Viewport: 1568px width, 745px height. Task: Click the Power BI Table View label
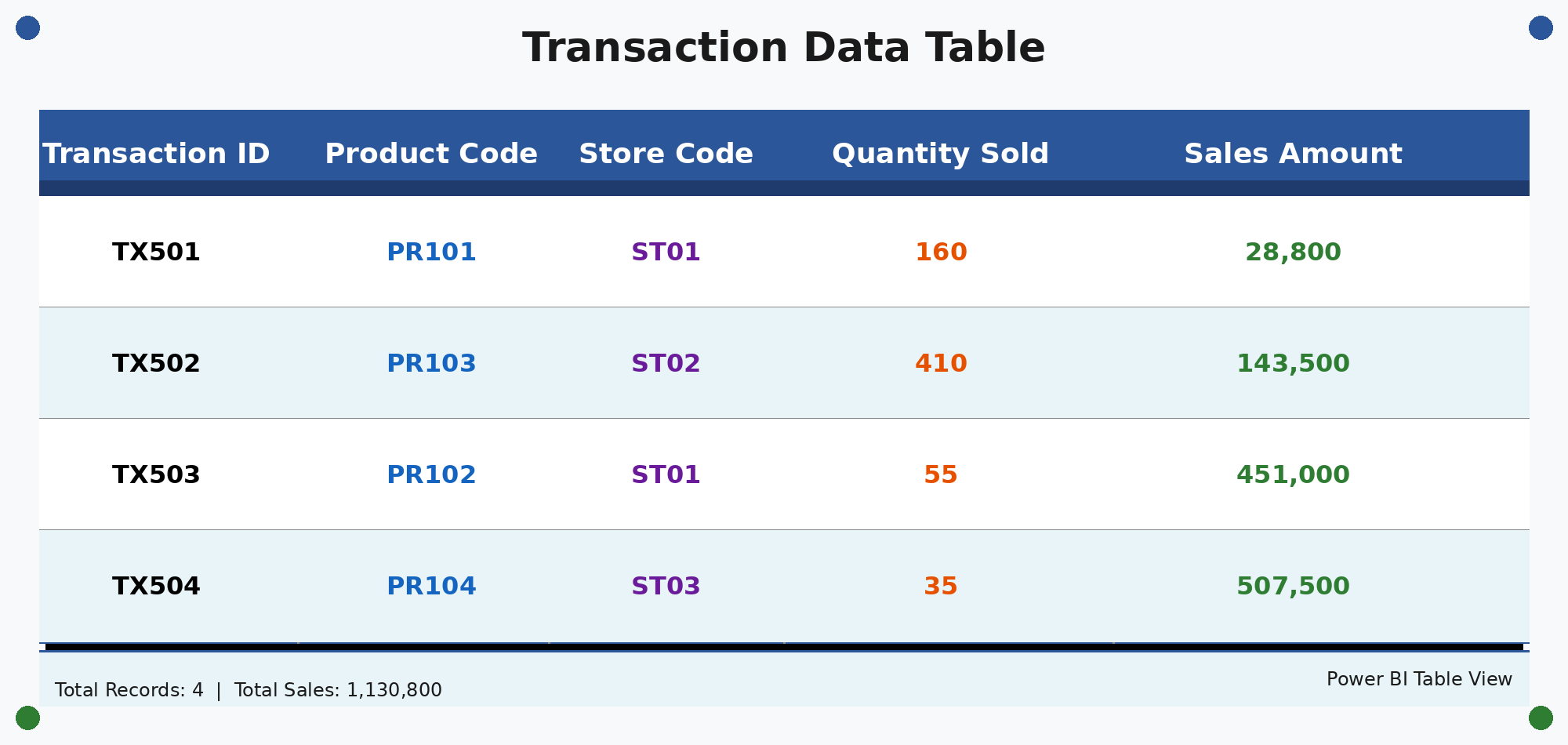(1419, 680)
